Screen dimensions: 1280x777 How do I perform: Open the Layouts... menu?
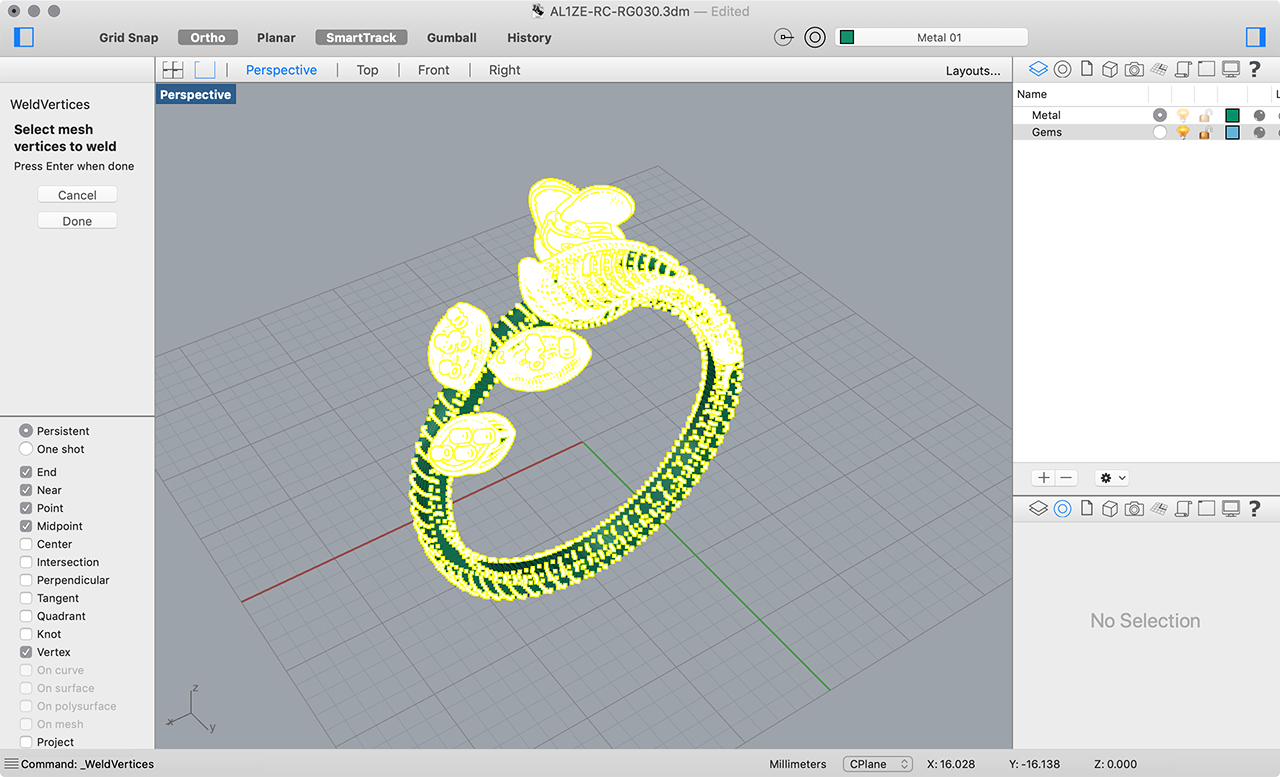pos(972,70)
